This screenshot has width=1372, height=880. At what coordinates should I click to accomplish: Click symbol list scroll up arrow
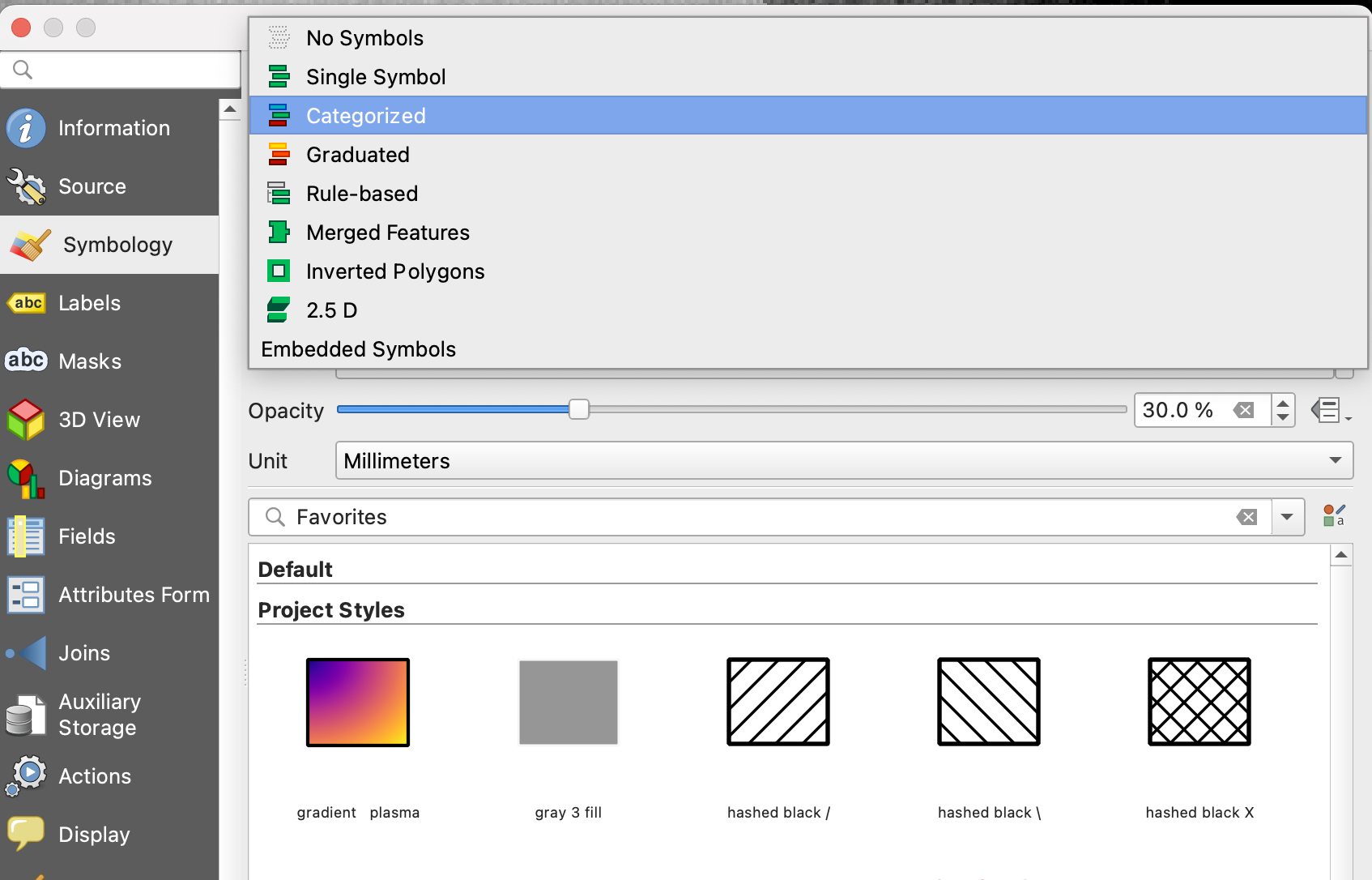1341,555
